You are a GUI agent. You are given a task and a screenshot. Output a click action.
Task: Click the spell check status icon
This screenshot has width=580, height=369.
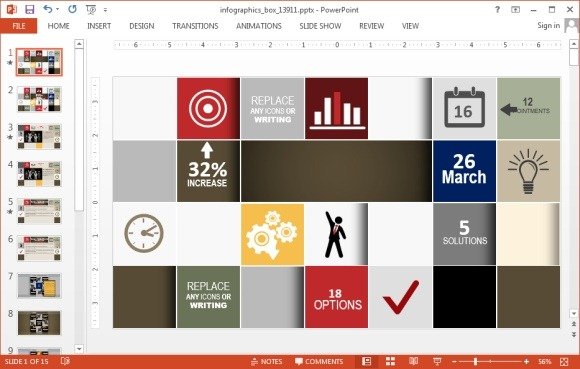[65, 361]
